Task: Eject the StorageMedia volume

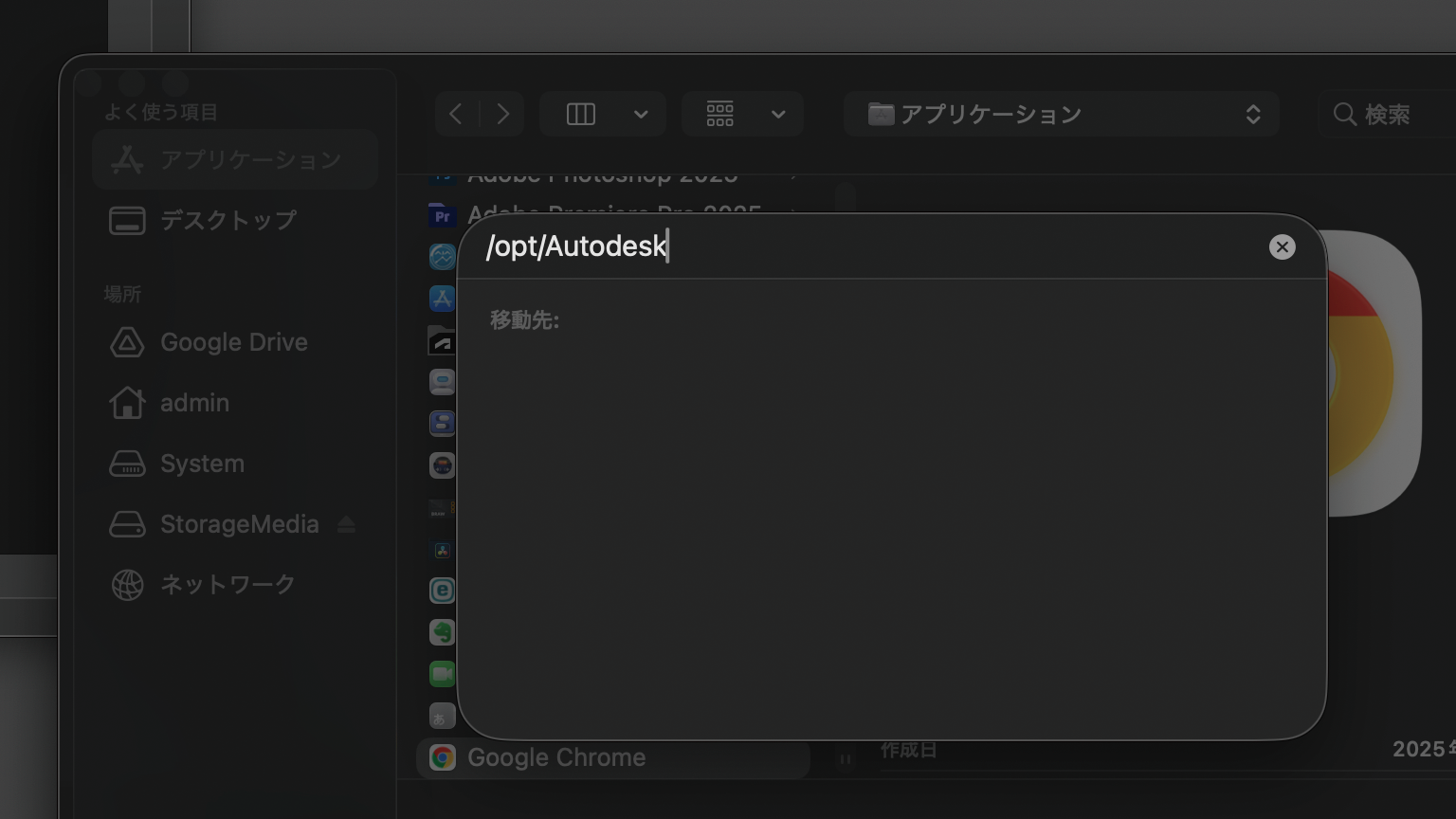Action: [346, 524]
